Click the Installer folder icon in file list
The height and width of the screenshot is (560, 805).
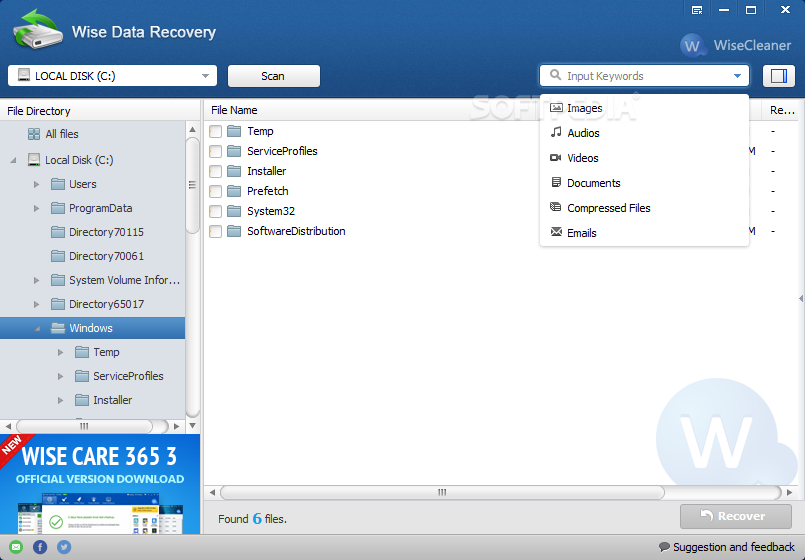coord(234,171)
